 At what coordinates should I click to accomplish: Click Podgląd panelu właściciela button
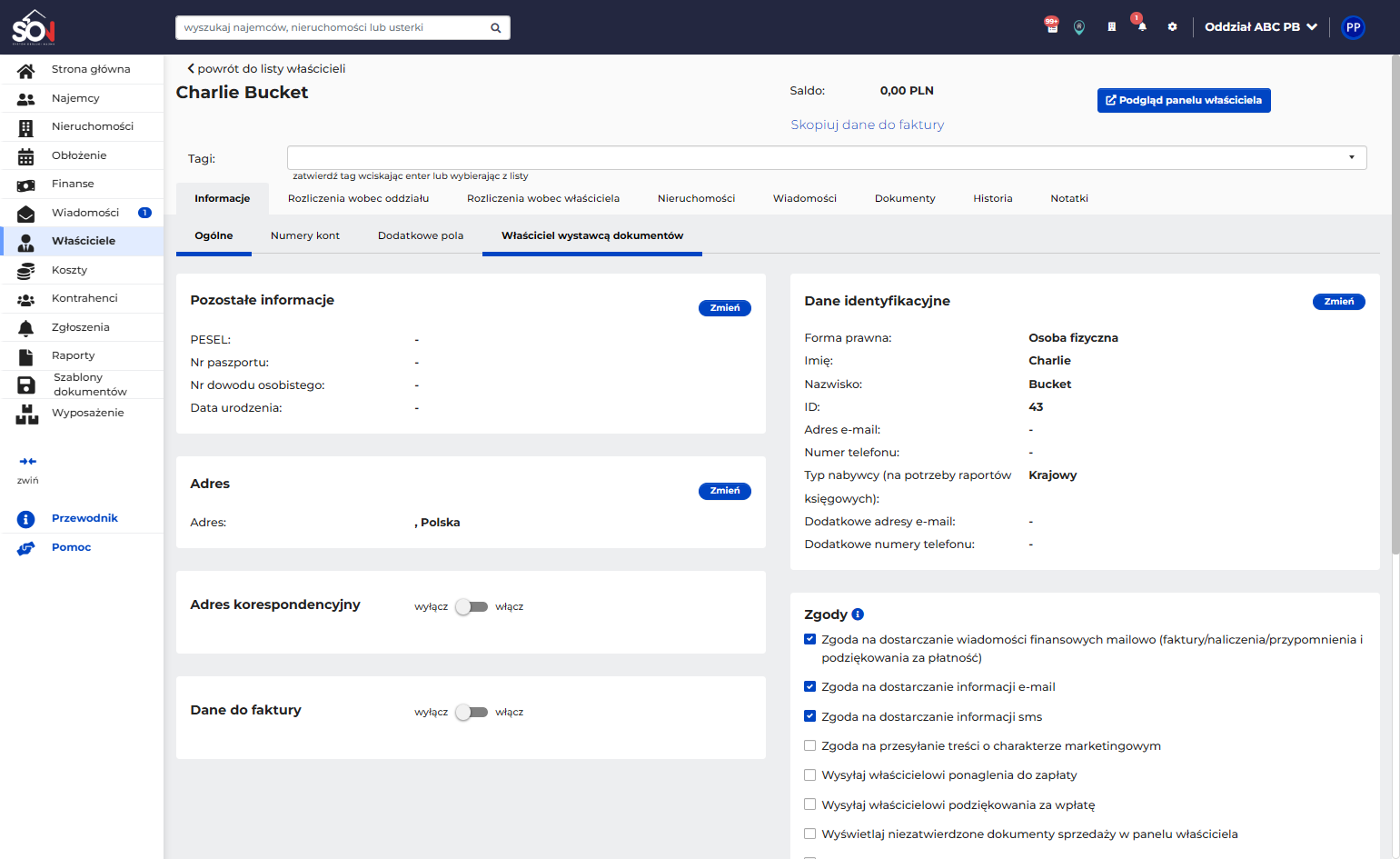tap(1184, 100)
